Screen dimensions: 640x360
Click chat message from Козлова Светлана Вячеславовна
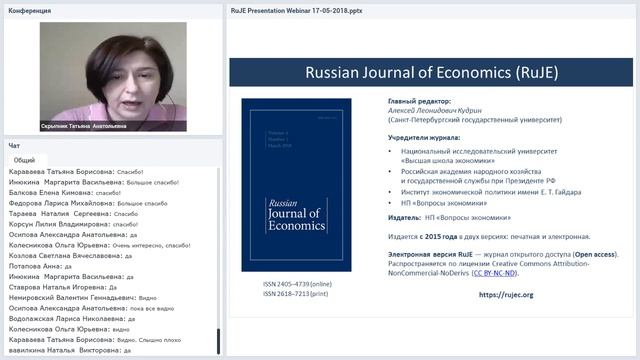click(x=70, y=256)
